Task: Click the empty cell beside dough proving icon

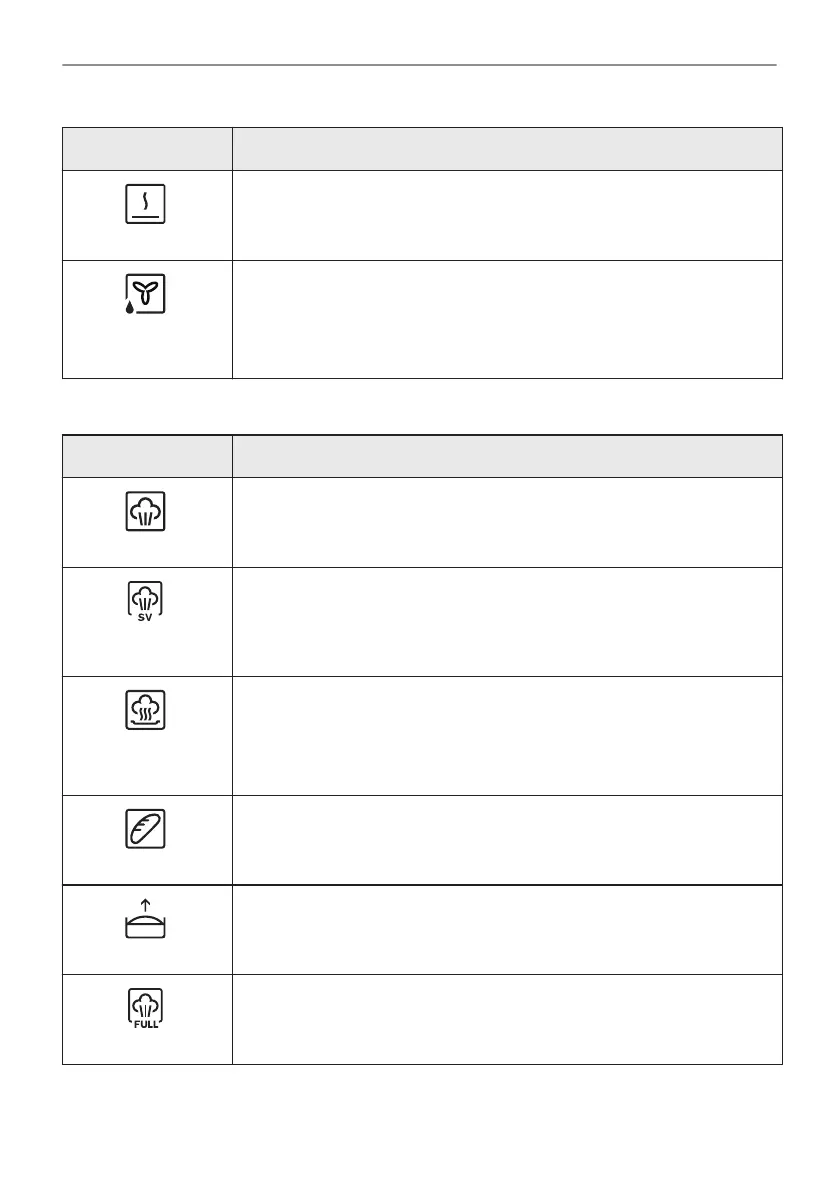Action: click(x=507, y=930)
